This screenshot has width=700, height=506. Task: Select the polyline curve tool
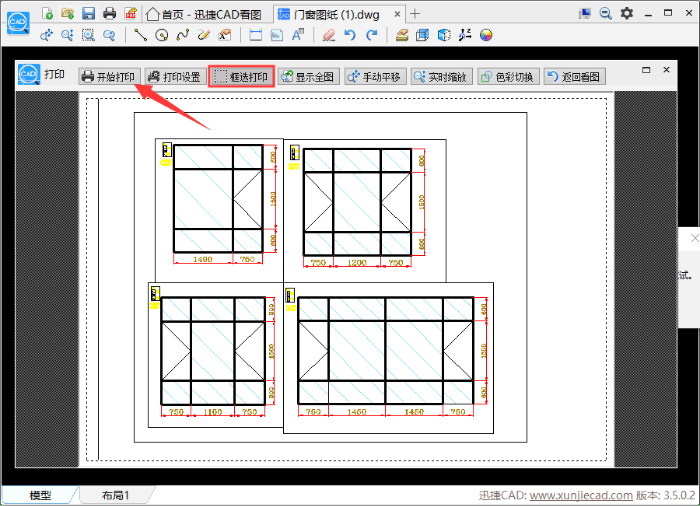(x=183, y=35)
